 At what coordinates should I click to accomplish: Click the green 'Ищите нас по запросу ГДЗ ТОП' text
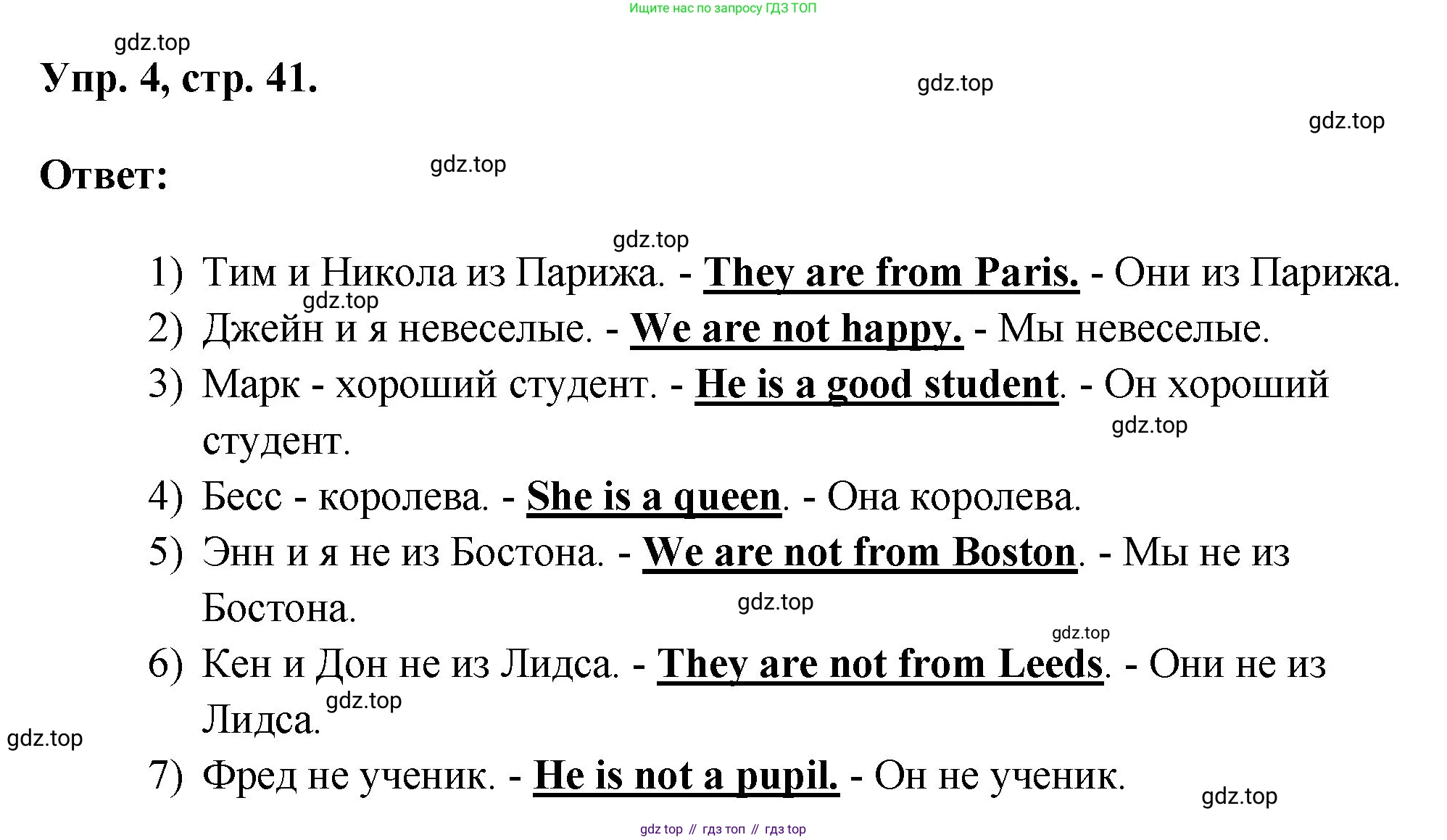click(x=723, y=9)
